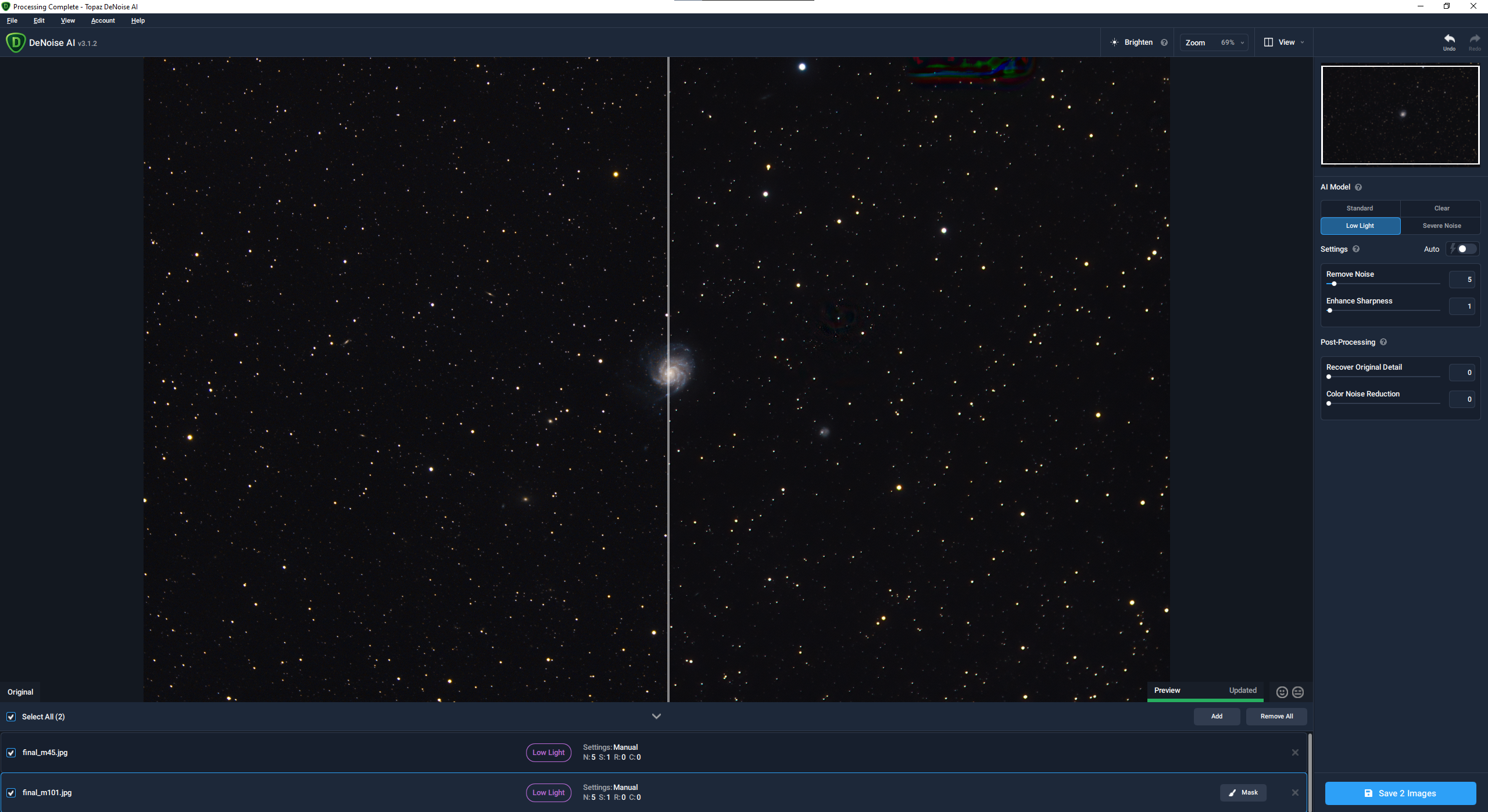The width and height of the screenshot is (1488, 812).
Task: Click the Brighten sun icon
Action: coord(1114,42)
